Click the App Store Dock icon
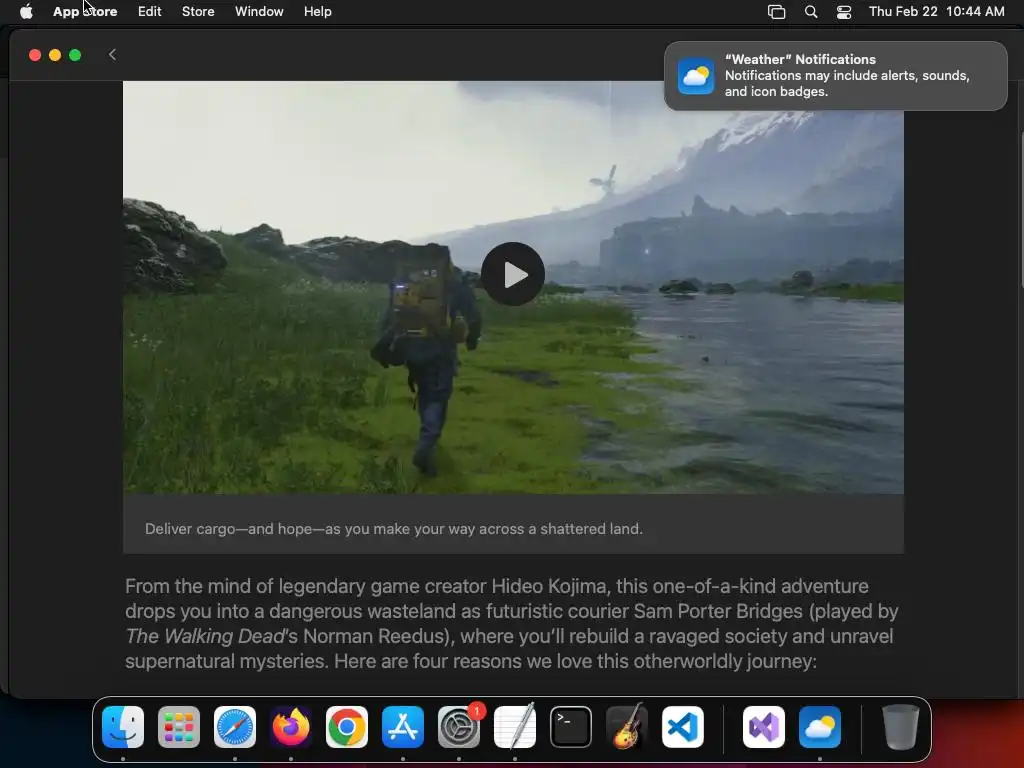The image size is (1024, 768). pyautogui.click(x=403, y=727)
